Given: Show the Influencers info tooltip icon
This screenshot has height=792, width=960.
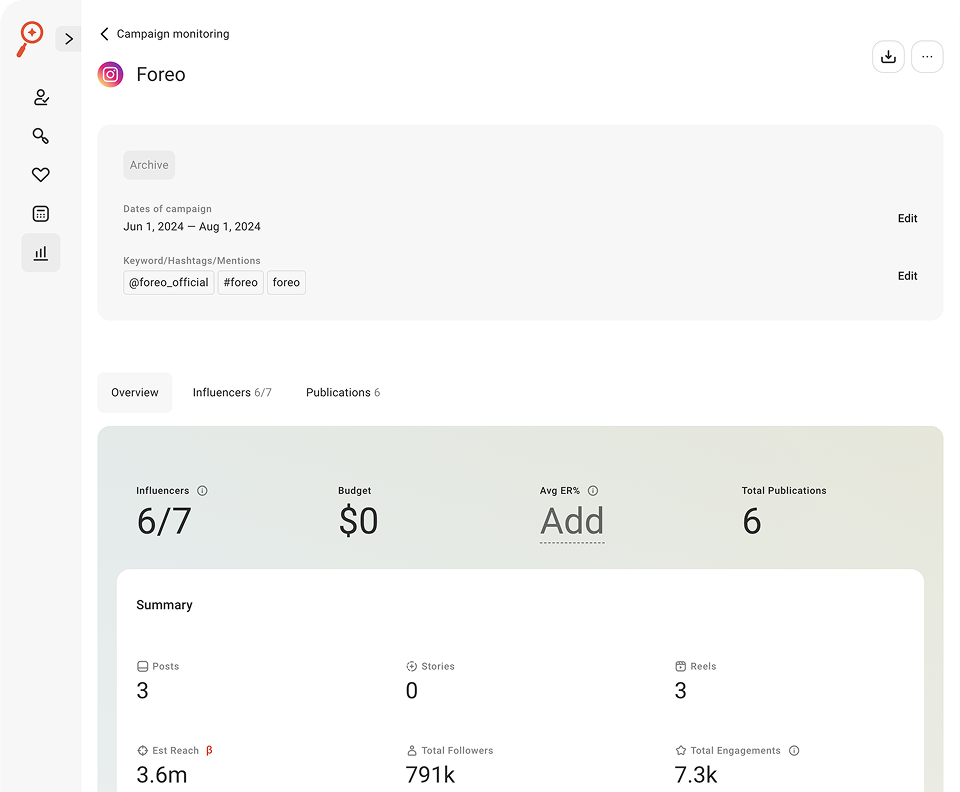Looking at the screenshot, I should 202,491.
